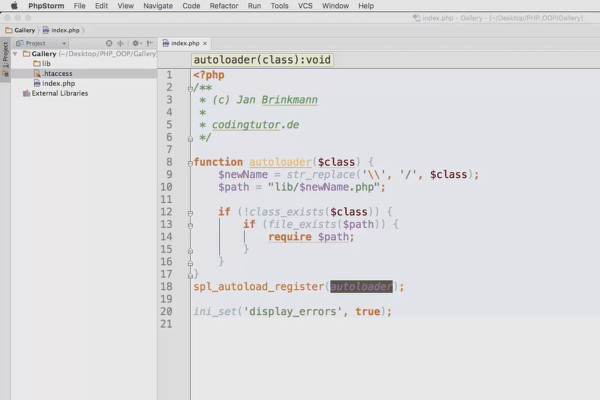The height and width of the screenshot is (400, 600).
Task: Close the index.php editor tab
Action: pyautogui.click(x=207, y=44)
